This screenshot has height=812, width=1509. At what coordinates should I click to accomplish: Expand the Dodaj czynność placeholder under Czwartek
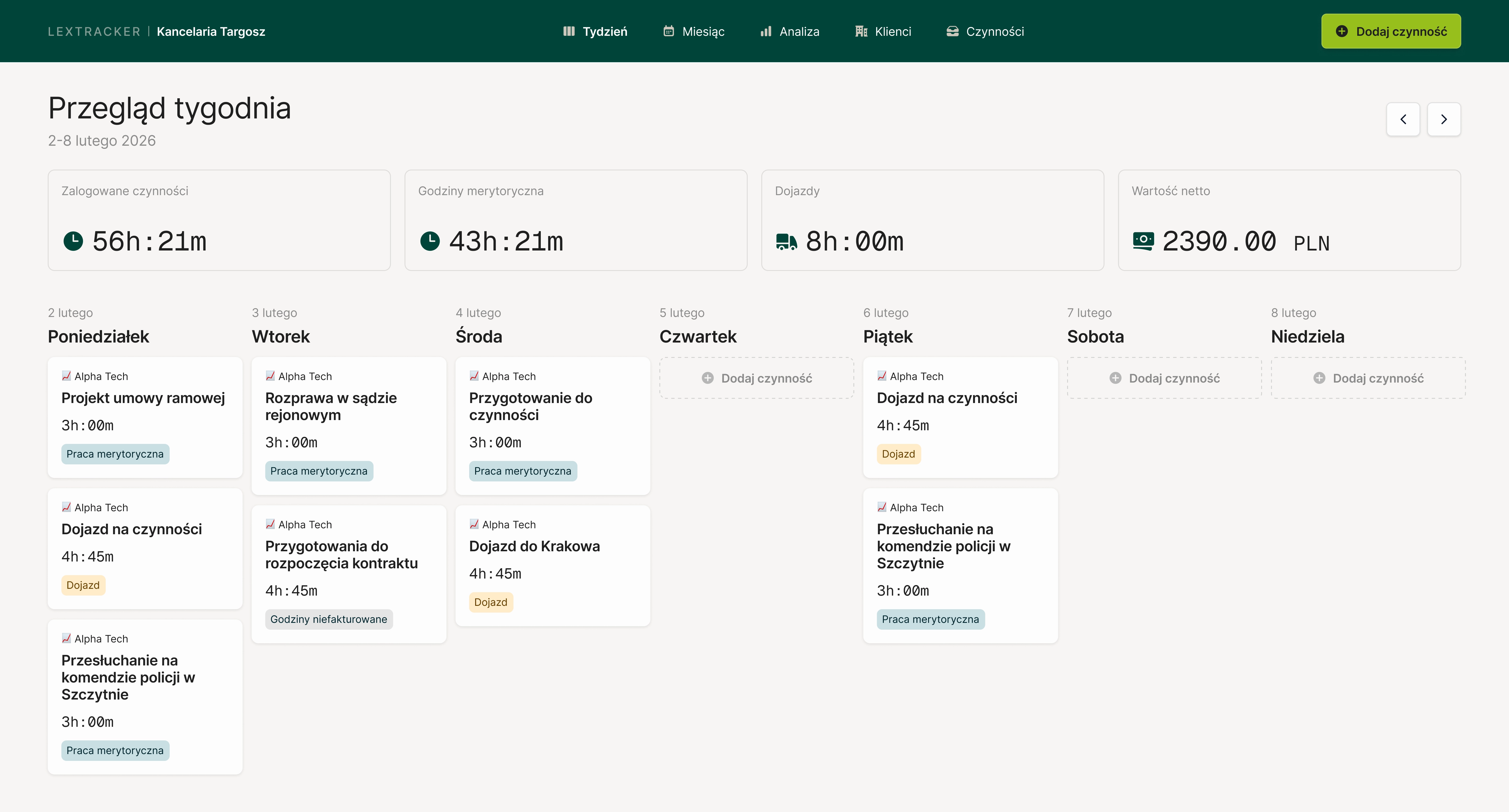(x=756, y=378)
